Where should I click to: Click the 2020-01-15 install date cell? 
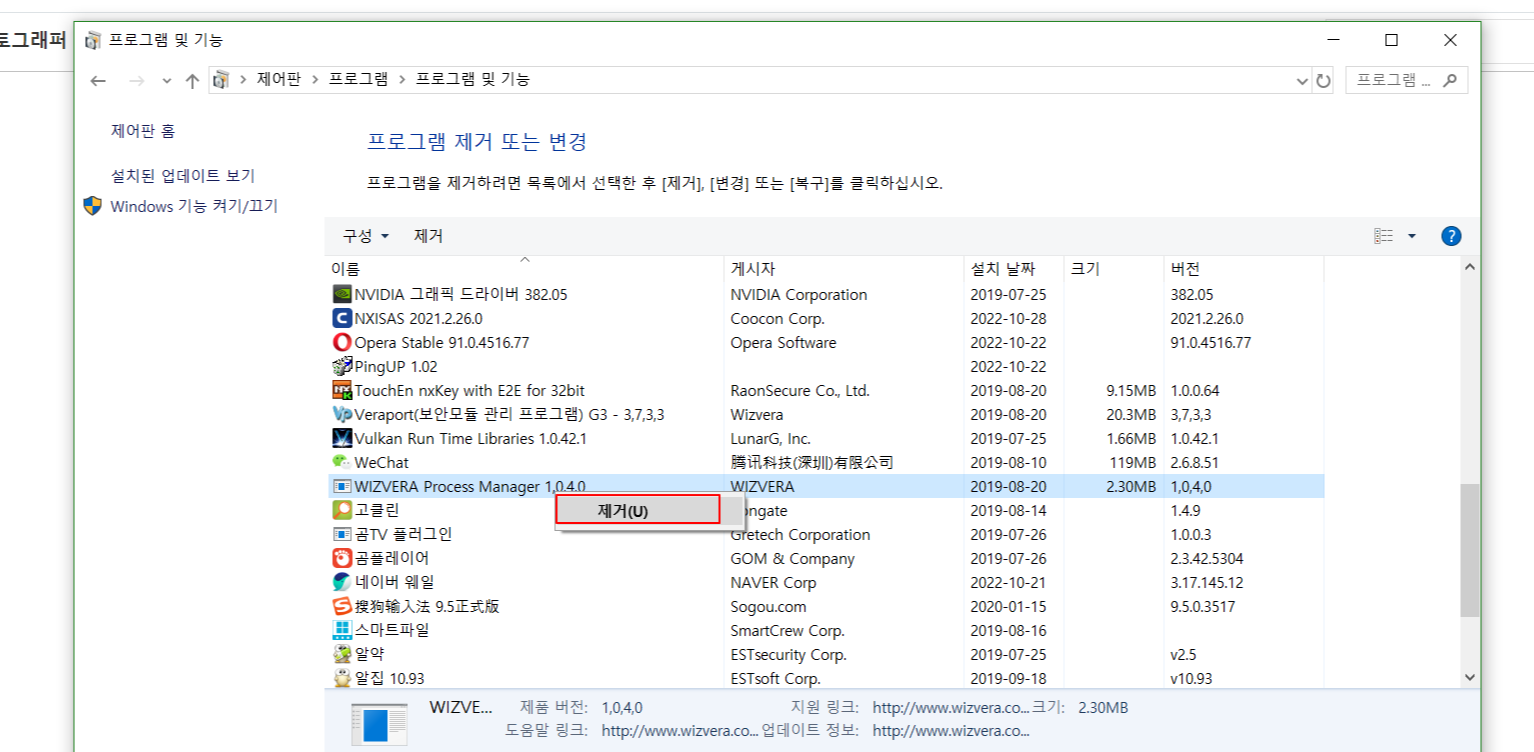[1008, 607]
